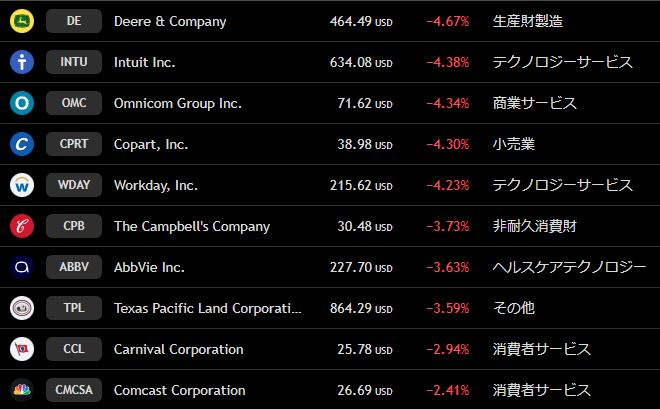Select the CMCSA ticker badge
The height and width of the screenshot is (409, 660).
[x=74, y=390]
